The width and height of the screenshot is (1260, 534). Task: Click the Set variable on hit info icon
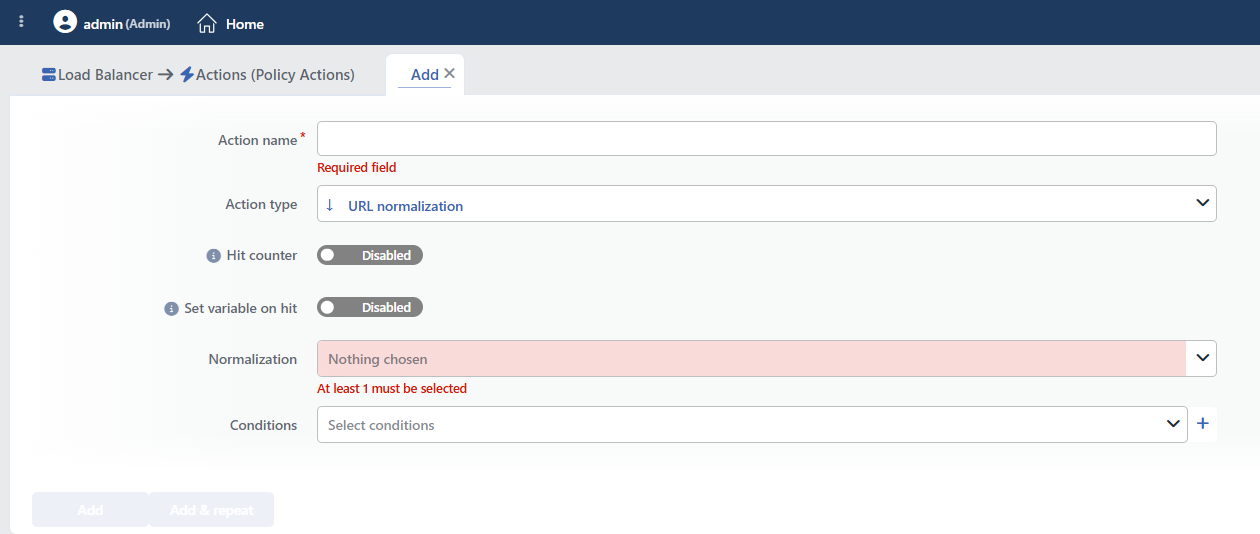pos(171,309)
